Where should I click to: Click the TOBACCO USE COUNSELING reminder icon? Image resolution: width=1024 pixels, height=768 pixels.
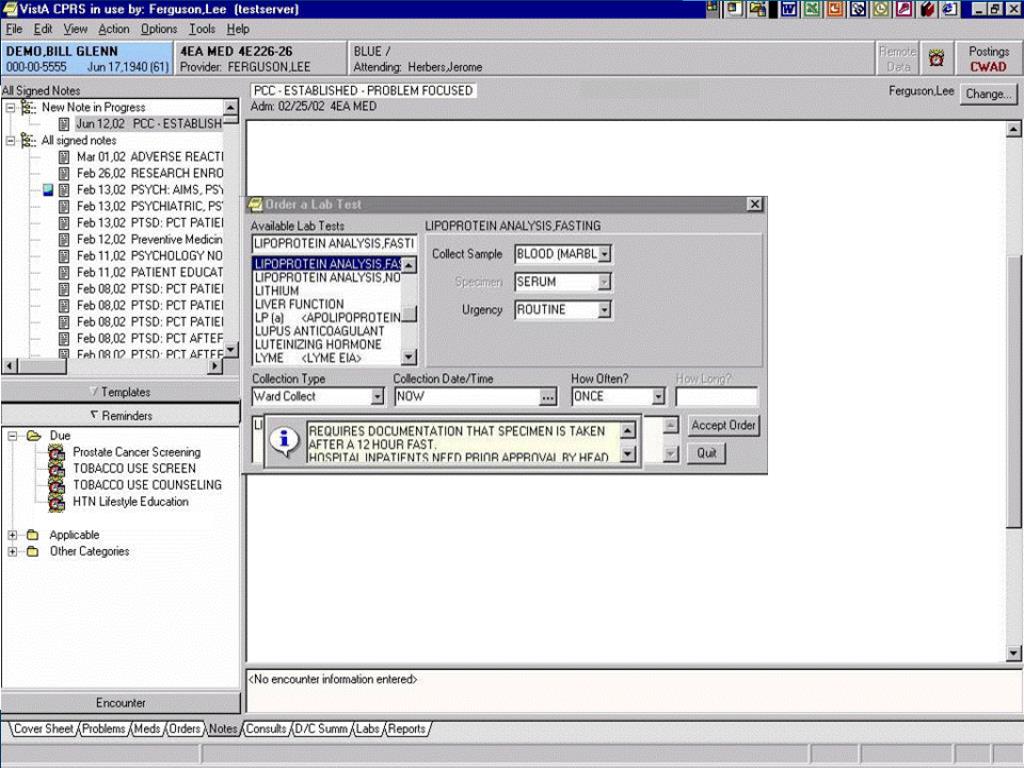tap(56, 486)
